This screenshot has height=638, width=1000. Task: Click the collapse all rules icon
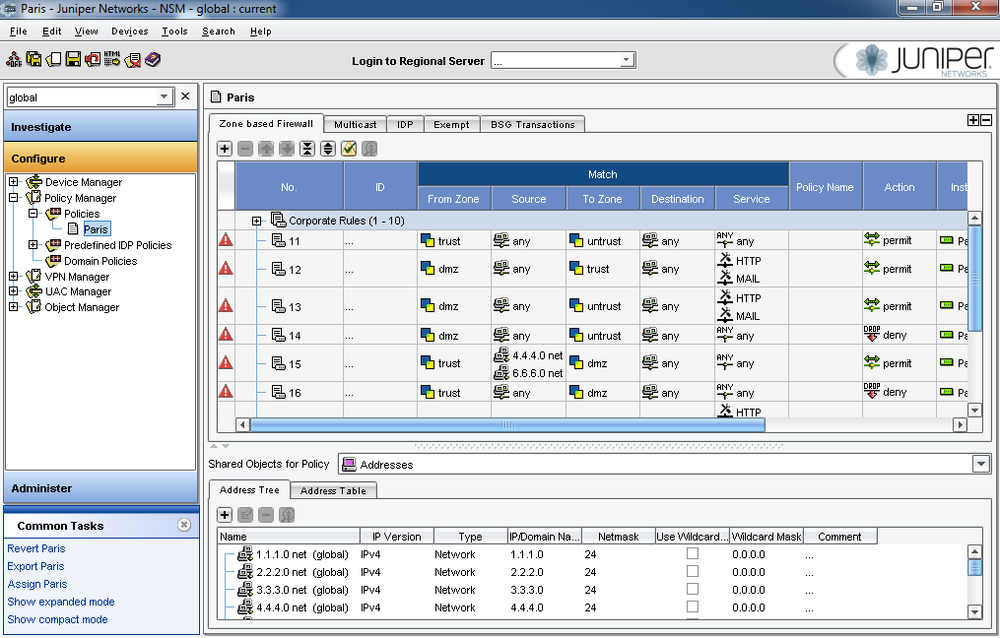(307, 149)
